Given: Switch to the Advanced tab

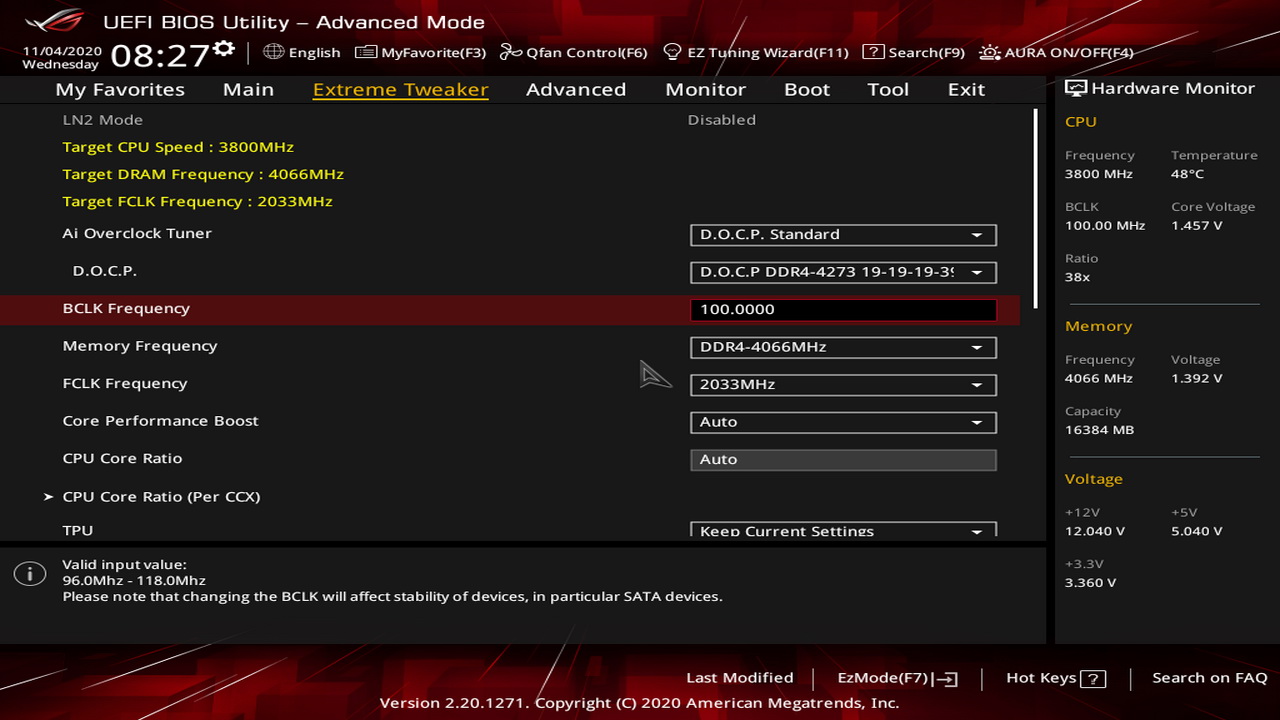Looking at the screenshot, I should click(x=576, y=89).
